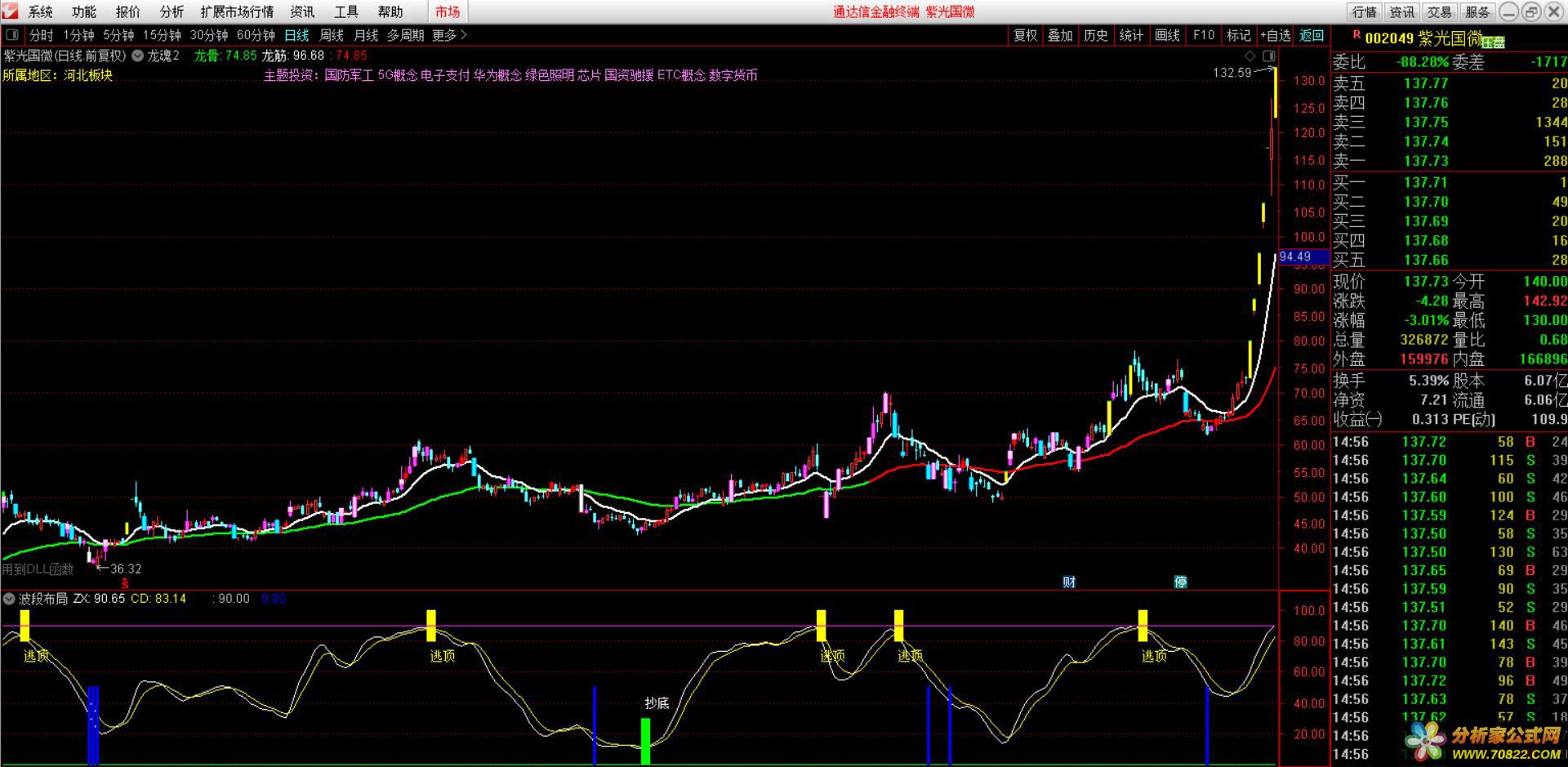The image size is (1568, 767).
Task: Toggle the left panel icon beside 分时
Action: tap(11, 35)
